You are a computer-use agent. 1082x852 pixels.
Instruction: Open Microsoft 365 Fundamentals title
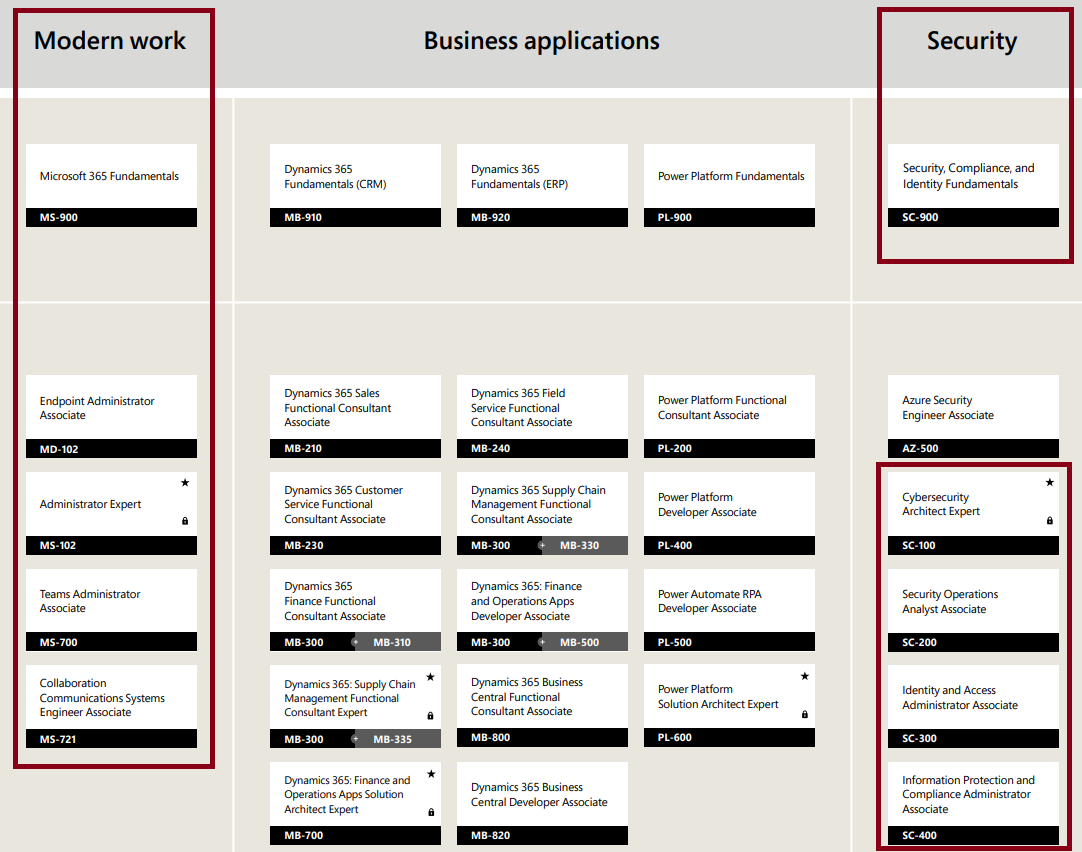pyautogui.click(x=109, y=177)
